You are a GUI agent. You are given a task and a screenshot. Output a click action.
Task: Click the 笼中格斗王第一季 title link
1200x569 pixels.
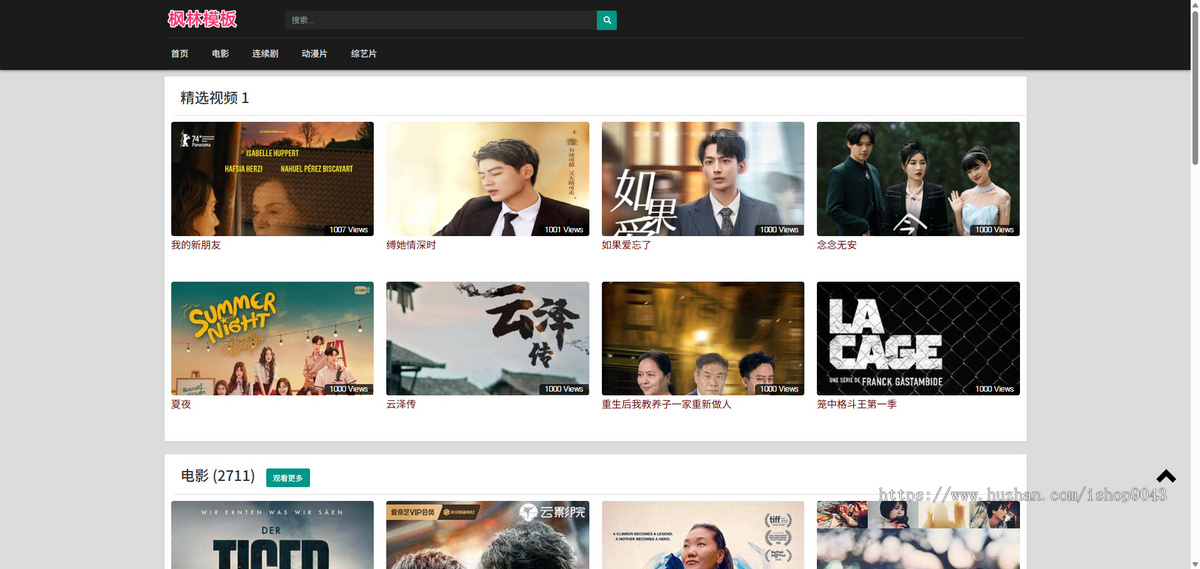click(x=857, y=404)
